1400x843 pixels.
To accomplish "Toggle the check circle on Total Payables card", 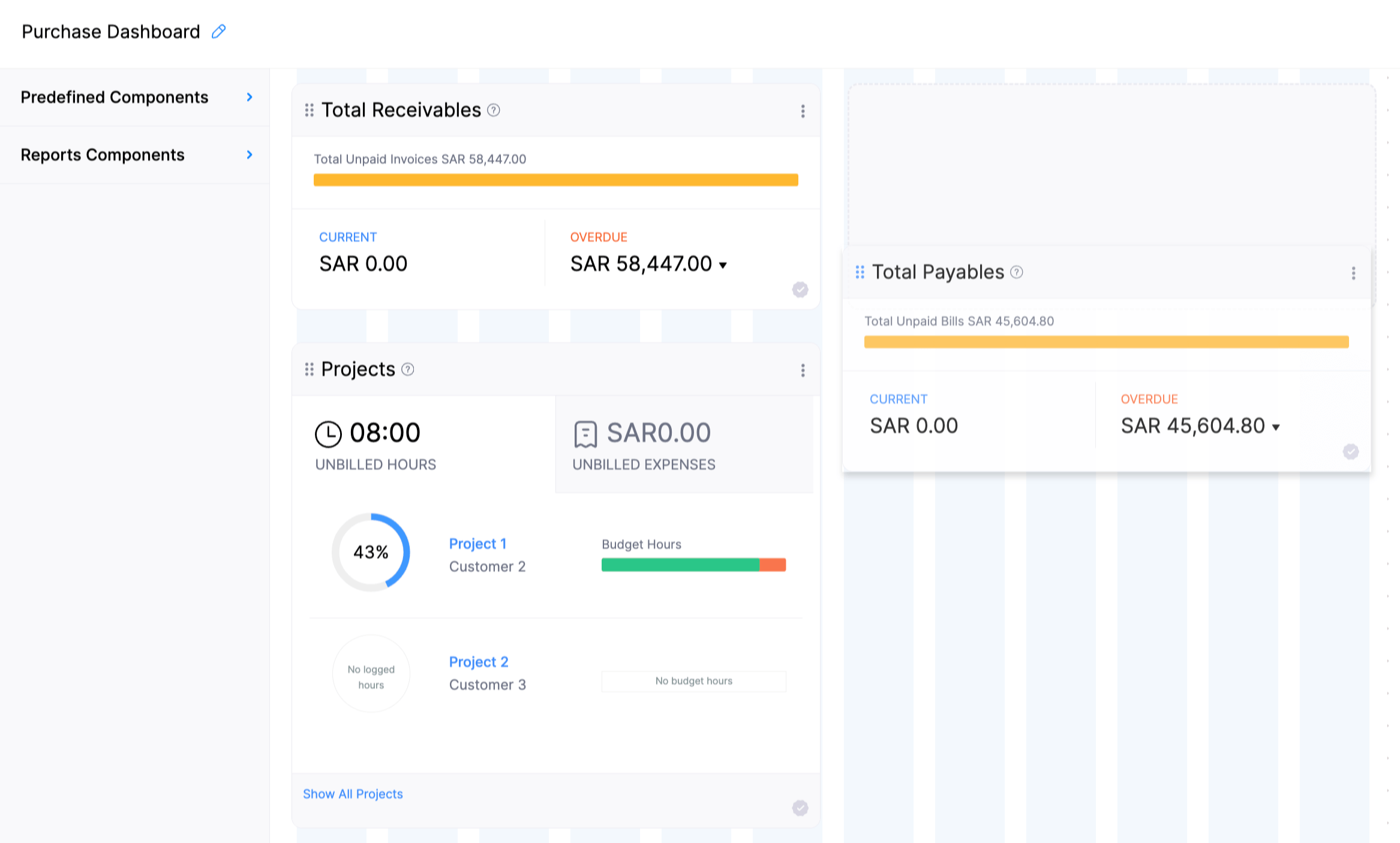I will 1351,452.
